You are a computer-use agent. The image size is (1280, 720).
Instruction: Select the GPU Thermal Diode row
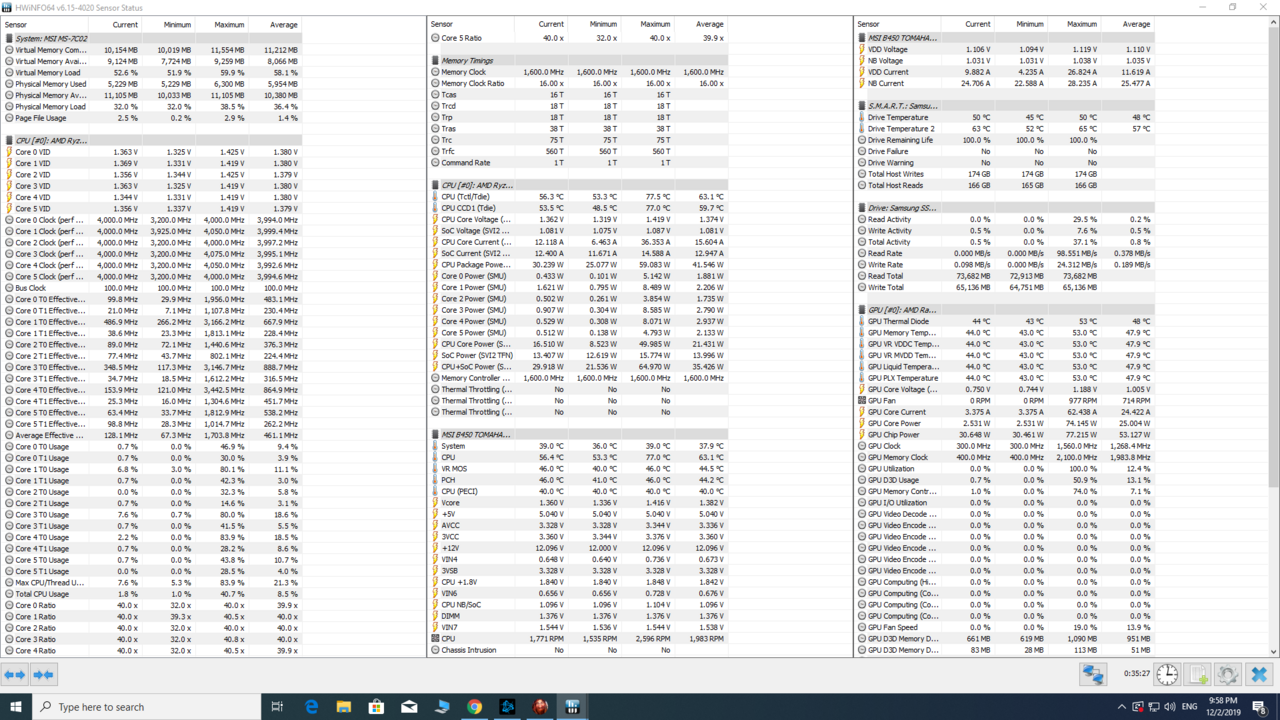coord(1004,322)
